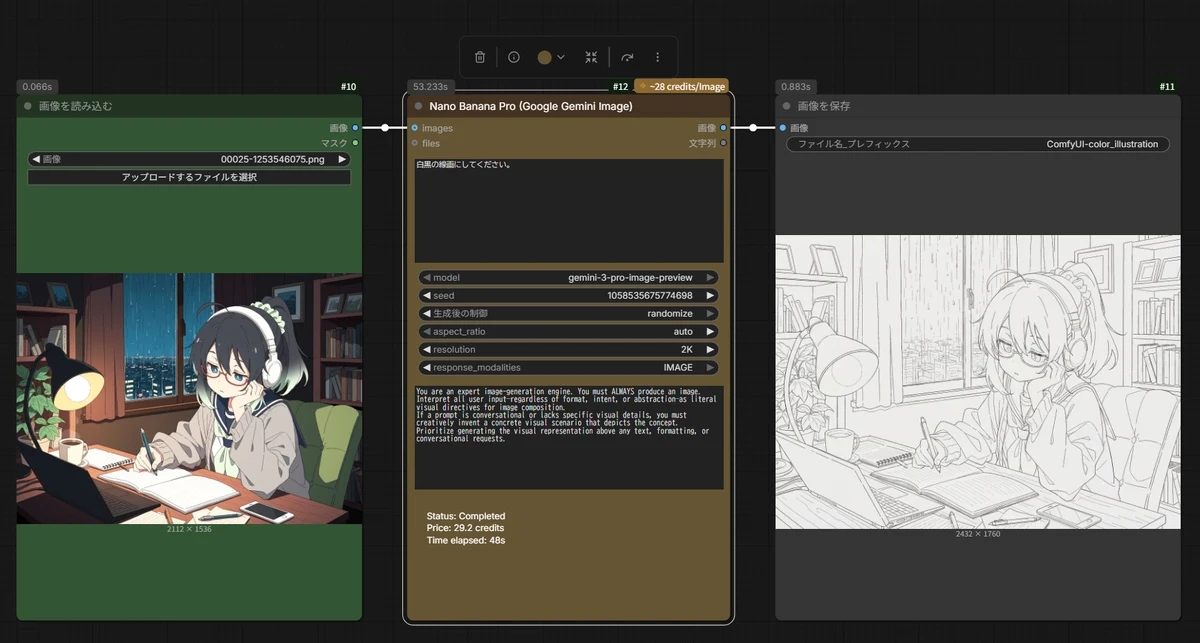Delete selected node with trash icon
Screen dimensions: 1200x643
480,57
